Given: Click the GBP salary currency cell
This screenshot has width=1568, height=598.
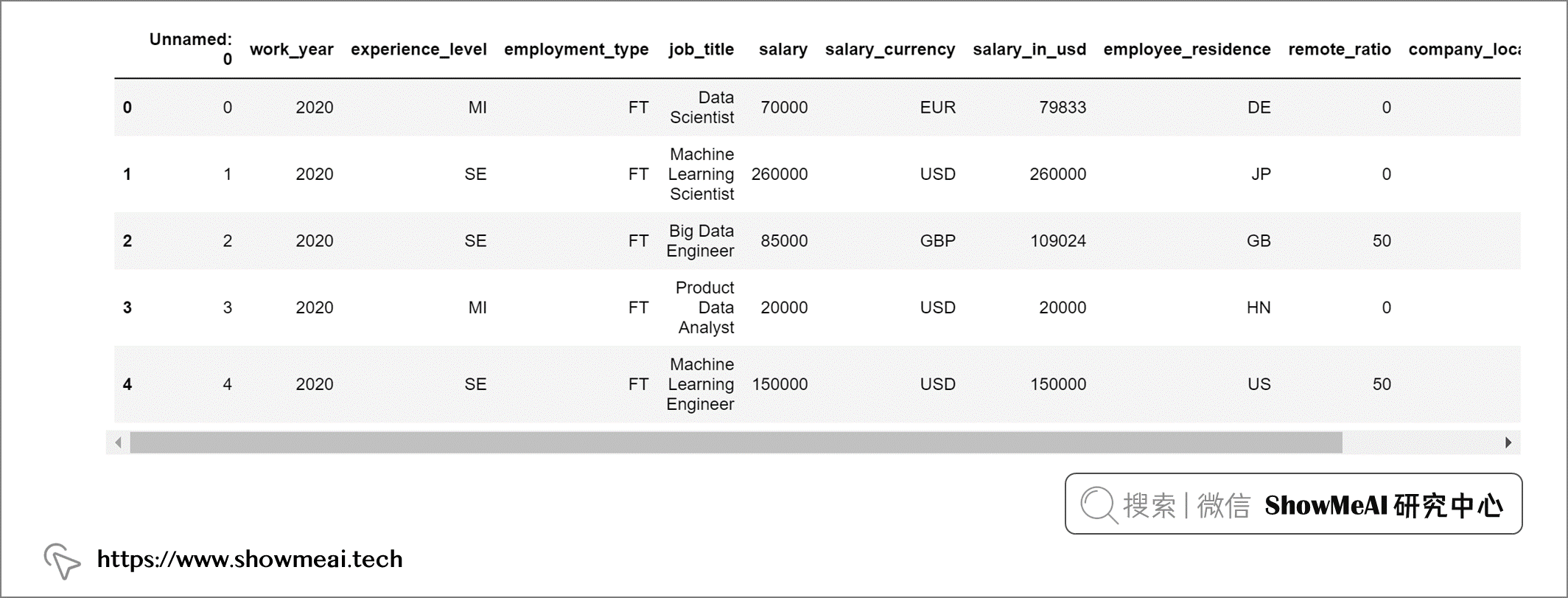Looking at the screenshot, I should [937, 241].
